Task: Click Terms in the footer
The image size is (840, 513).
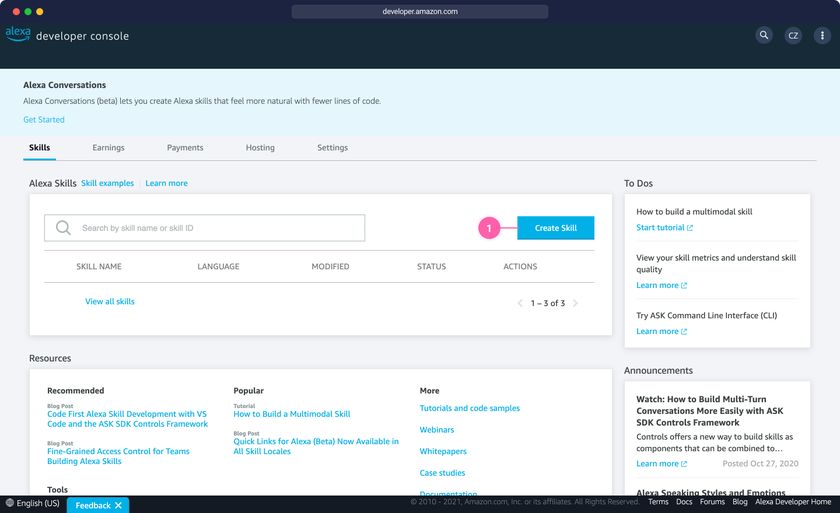Action: (x=658, y=502)
